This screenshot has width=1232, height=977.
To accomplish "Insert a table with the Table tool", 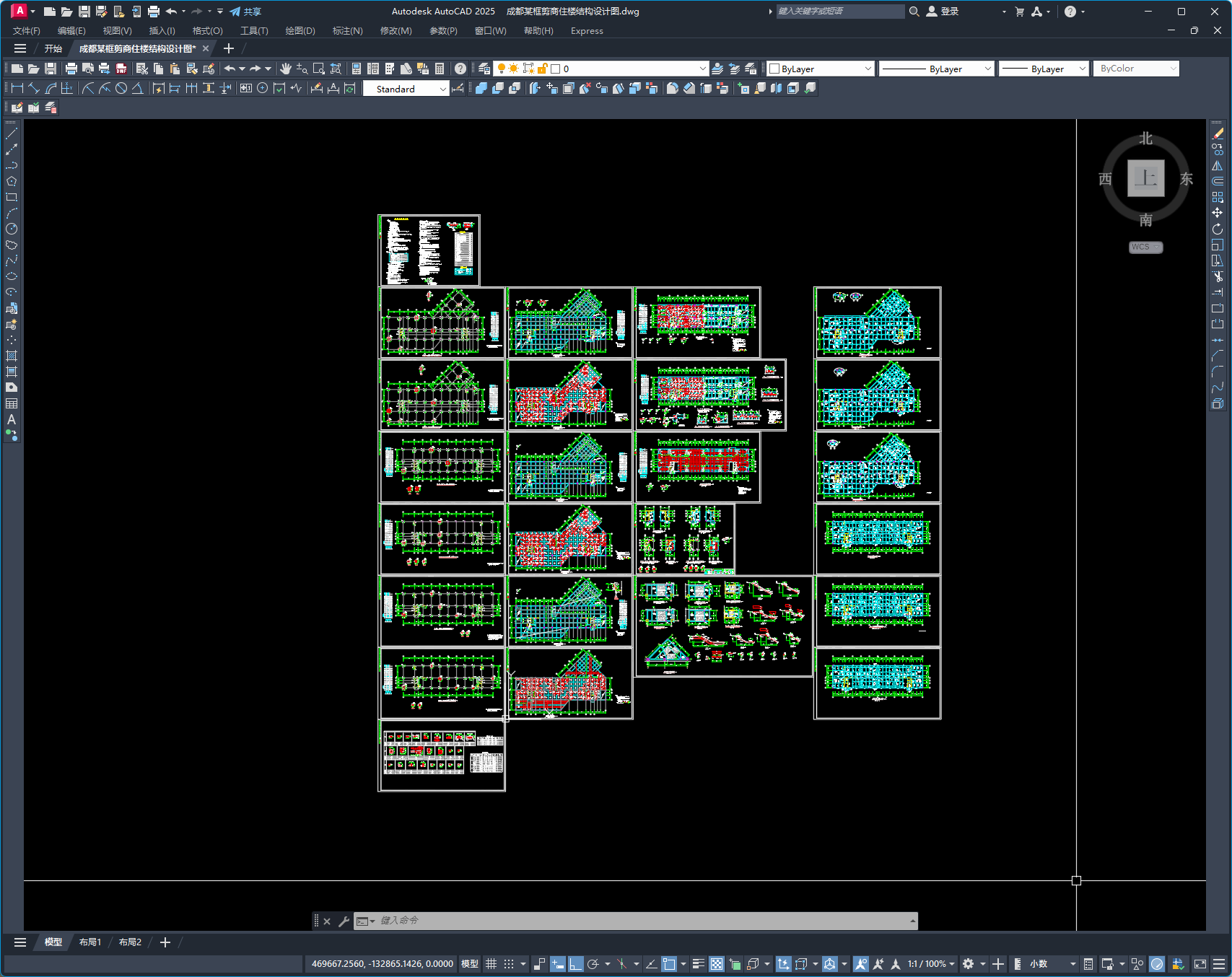I will 12,403.
